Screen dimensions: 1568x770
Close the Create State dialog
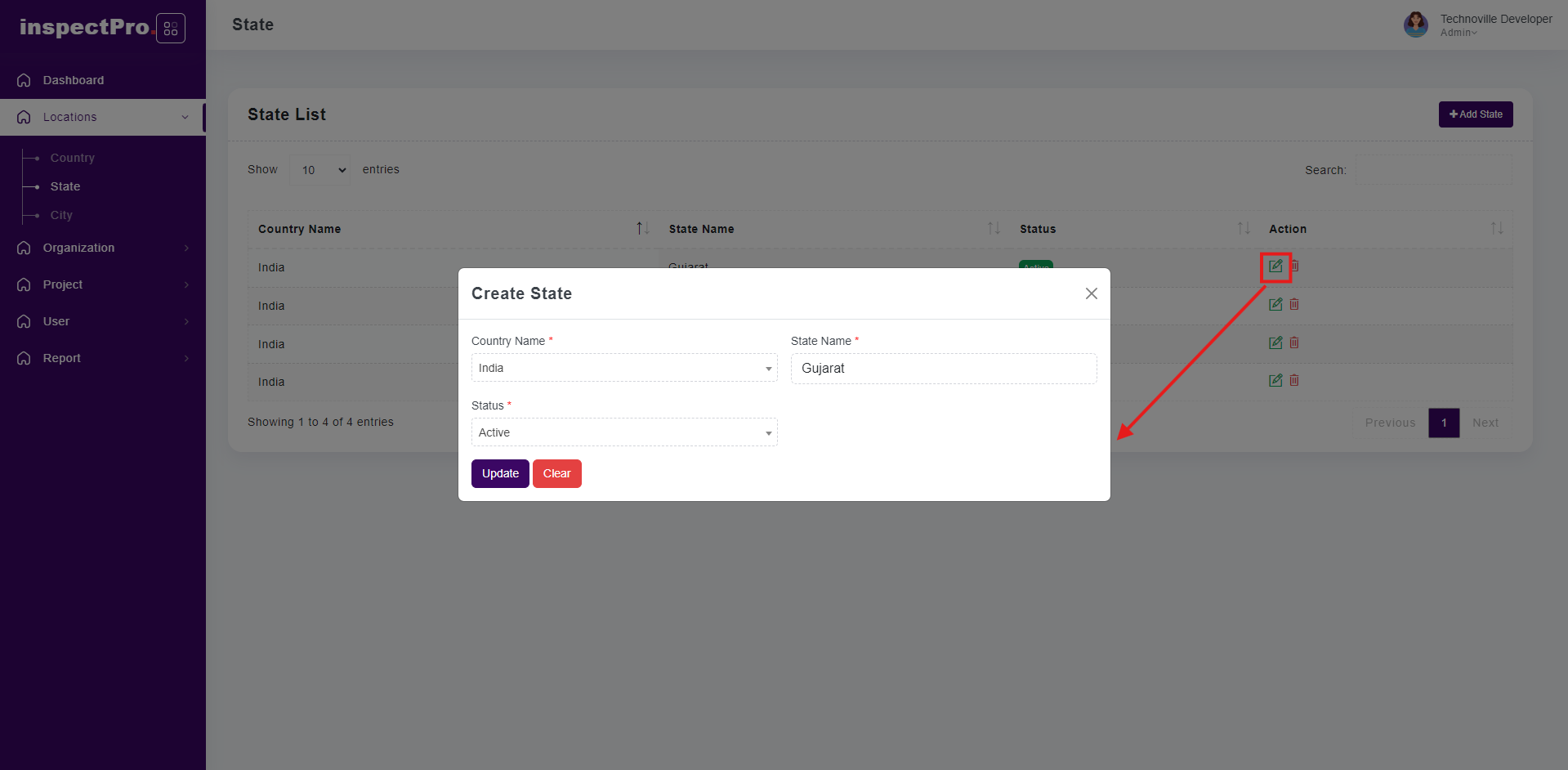pos(1091,293)
